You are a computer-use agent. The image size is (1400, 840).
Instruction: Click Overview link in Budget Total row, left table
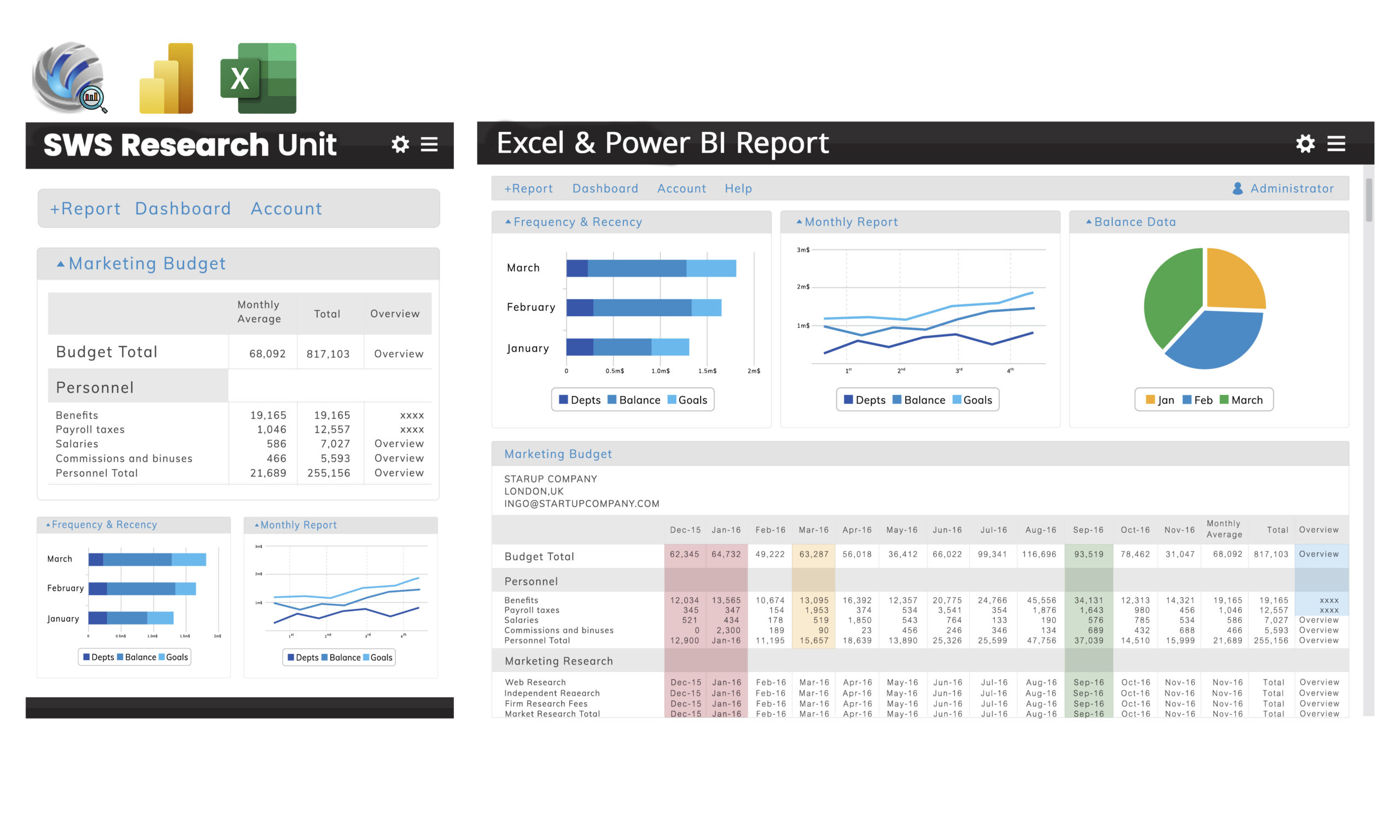[398, 354]
